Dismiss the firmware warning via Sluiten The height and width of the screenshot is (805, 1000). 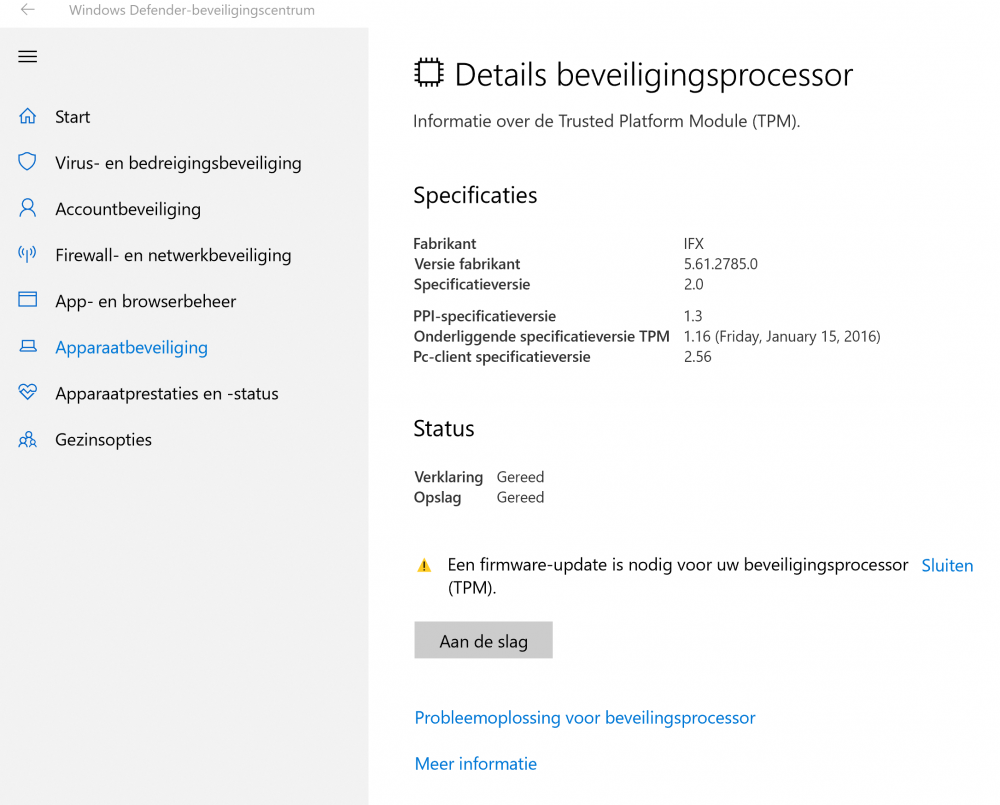947,566
